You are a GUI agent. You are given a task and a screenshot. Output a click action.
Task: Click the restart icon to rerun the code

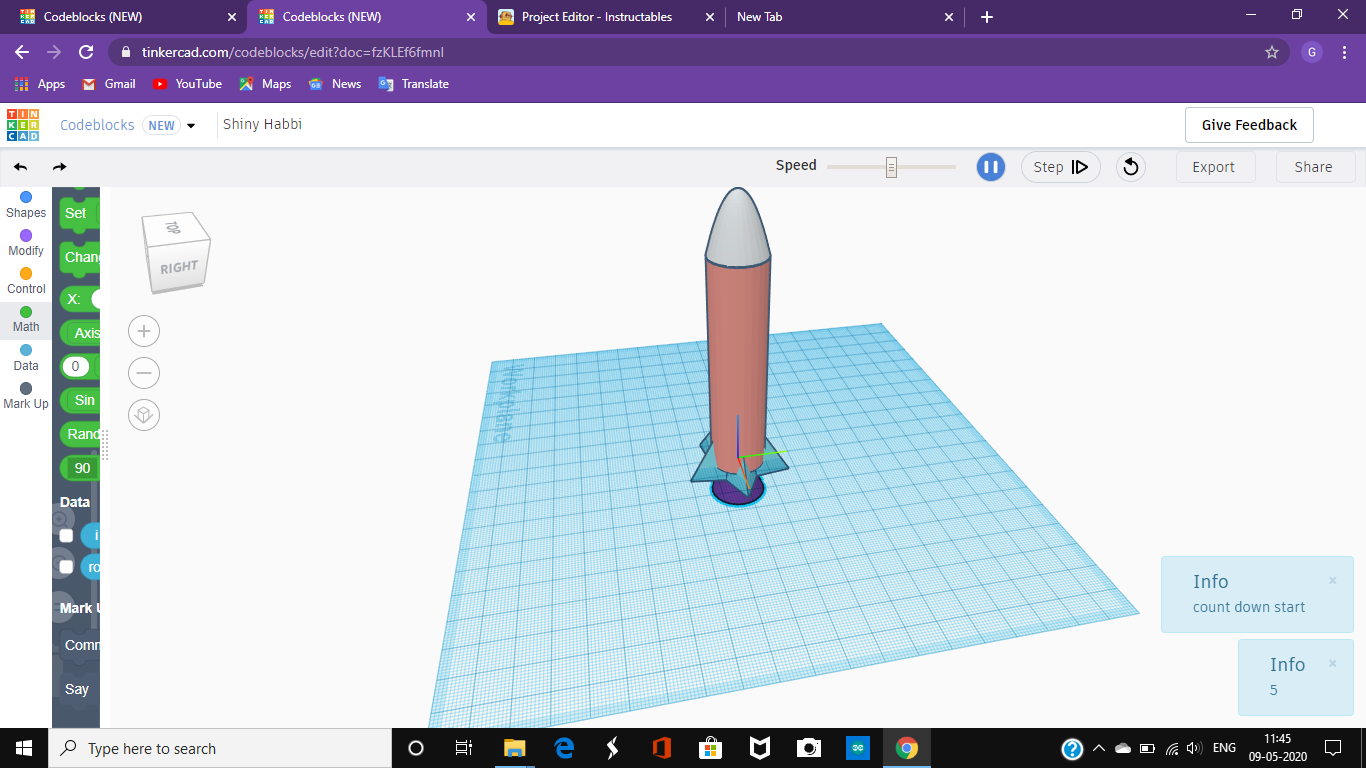point(1130,167)
